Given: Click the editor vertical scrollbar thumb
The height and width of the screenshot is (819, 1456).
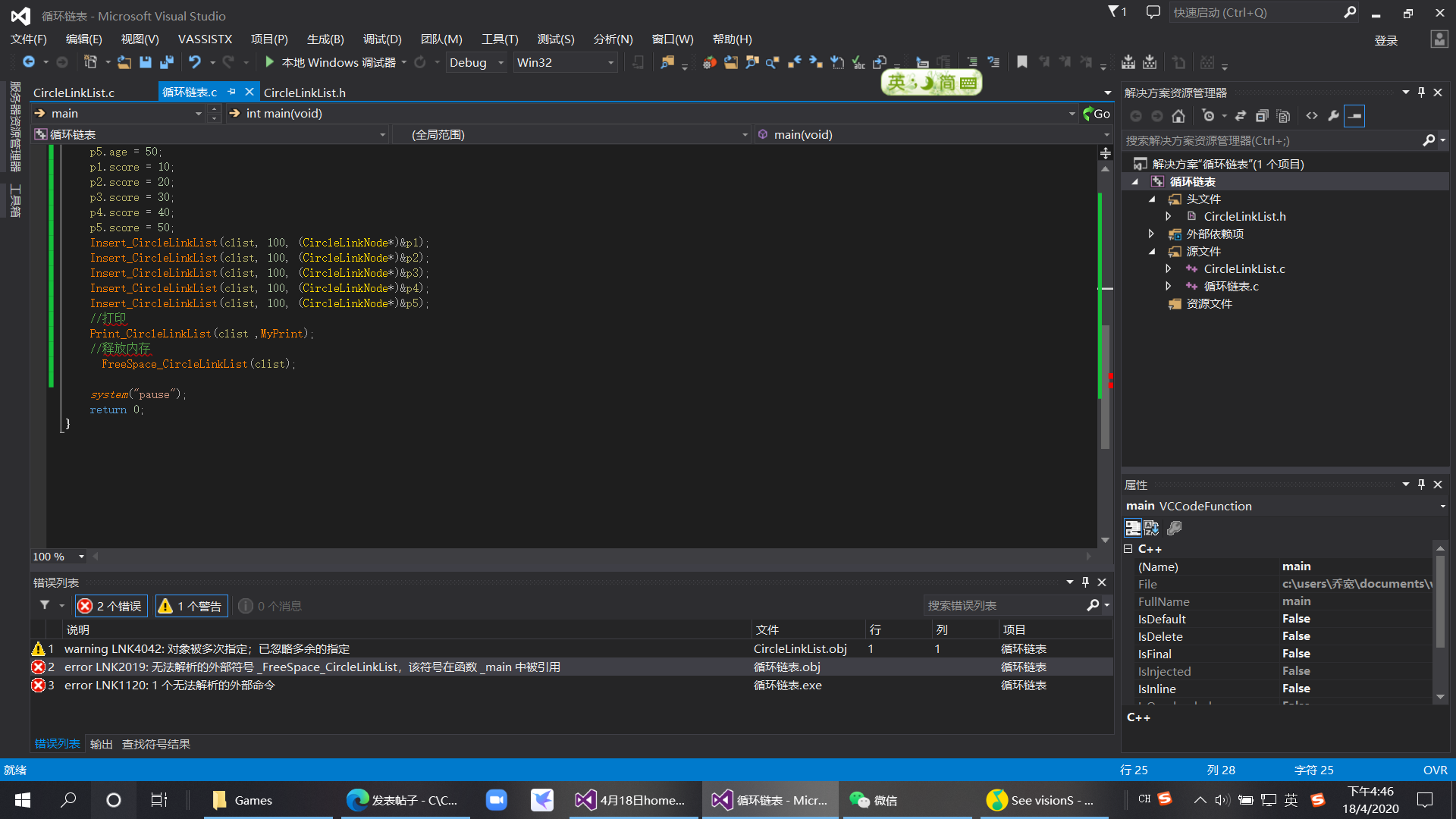Looking at the screenshot, I should tap(1106, 387).
